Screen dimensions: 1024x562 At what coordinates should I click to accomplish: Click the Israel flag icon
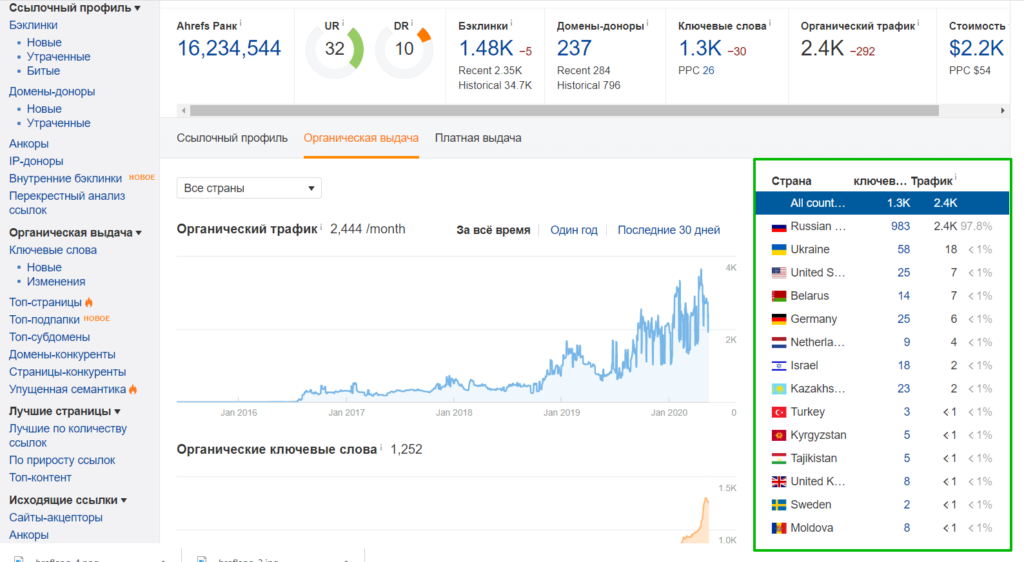pos(778,366)
